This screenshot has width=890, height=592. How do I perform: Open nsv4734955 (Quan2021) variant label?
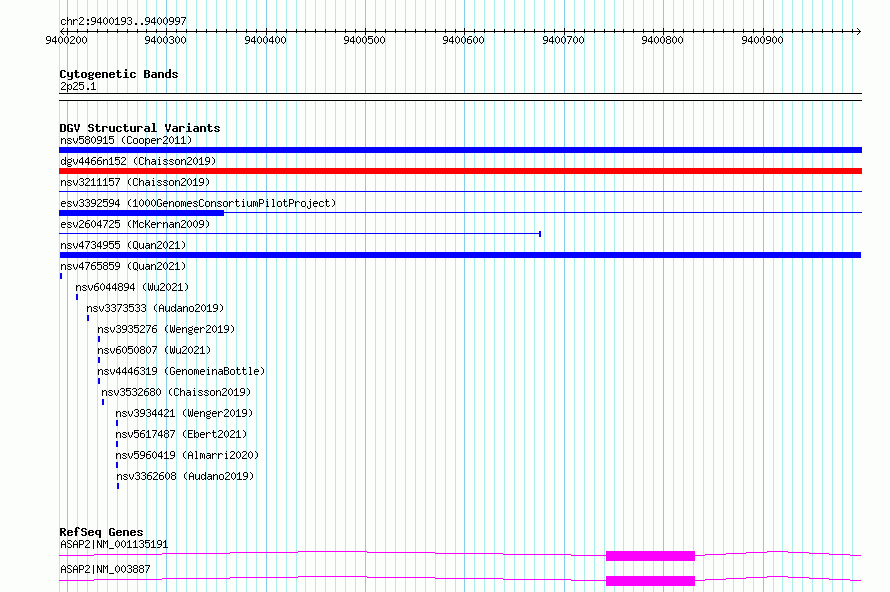tap(123, 245)
